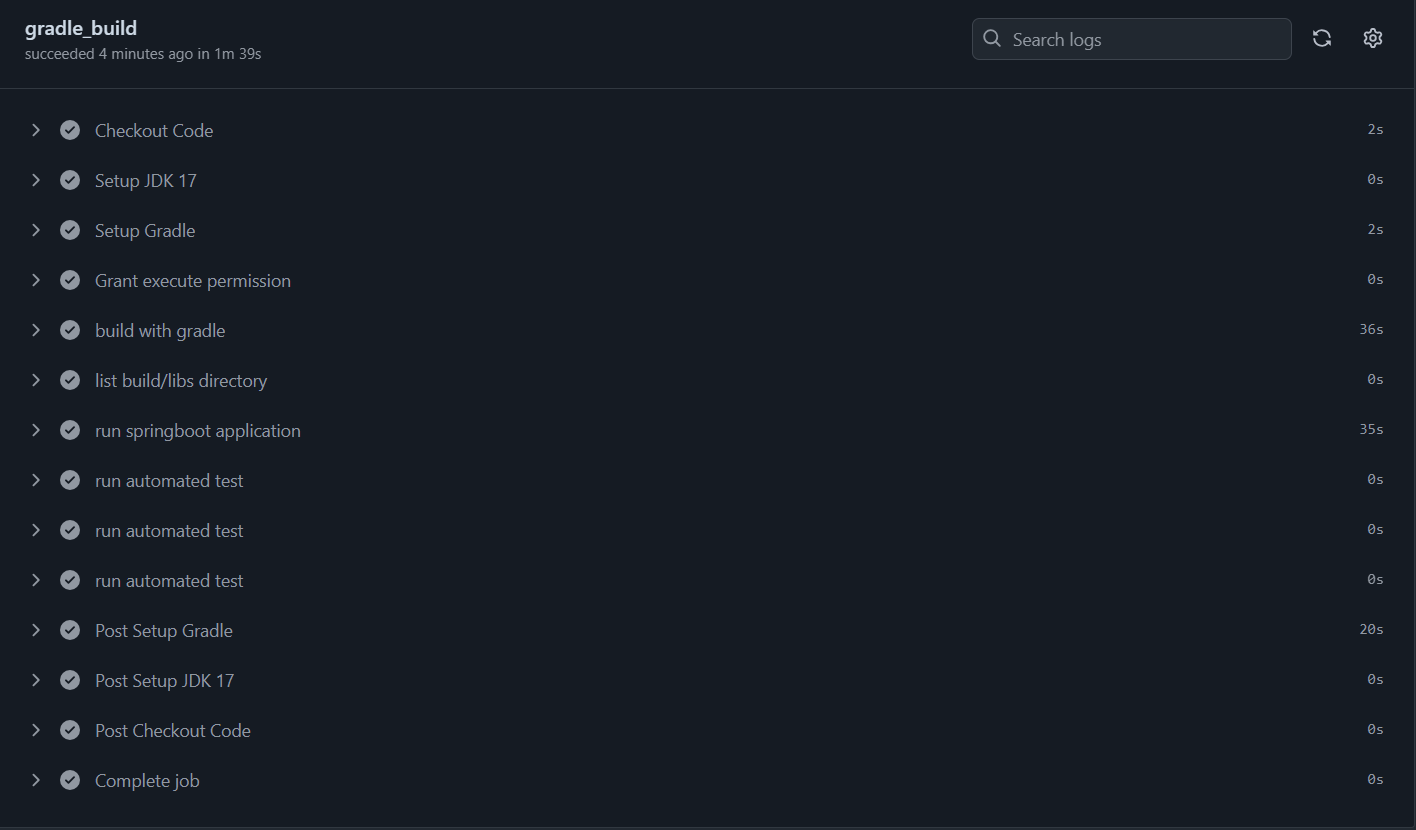Image resolution: width=1416 pixels, height=830 pixels.
Task: Click success checkmark beside Post Setup Gradle
Action: click(x=70, y=630)
